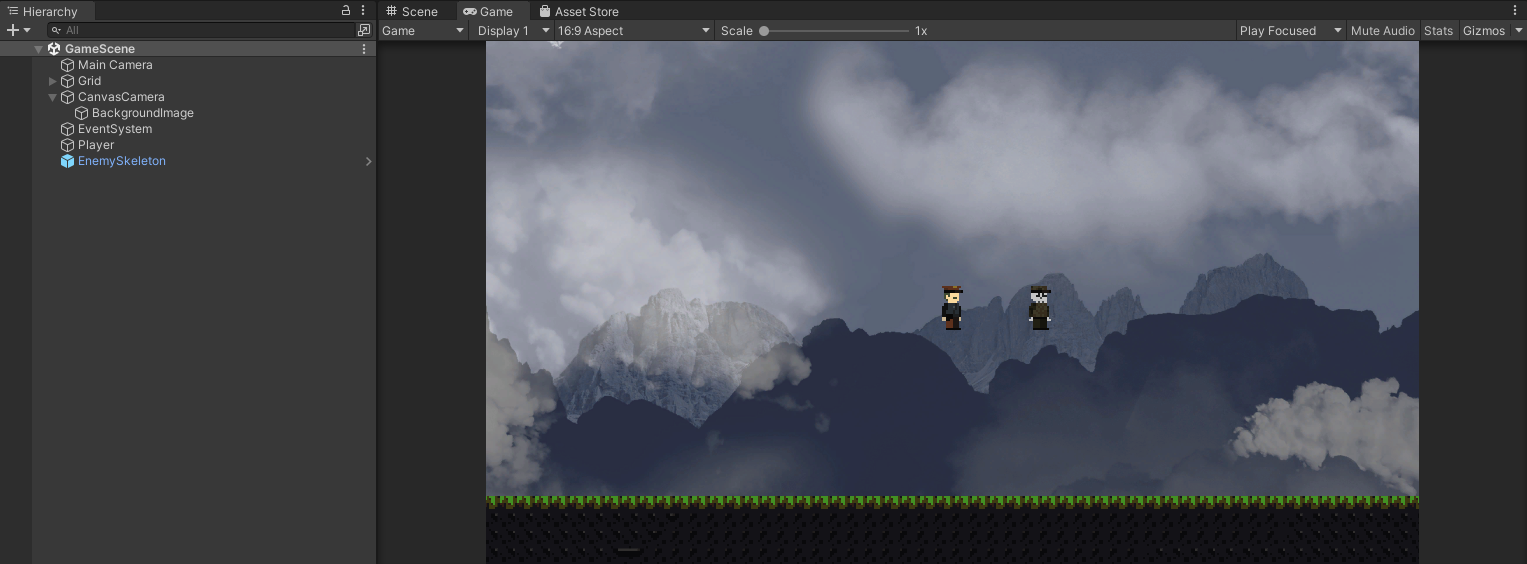Click the Hierarchy panel lock icon
1527x564 pixels.
(x=346, y=11)
